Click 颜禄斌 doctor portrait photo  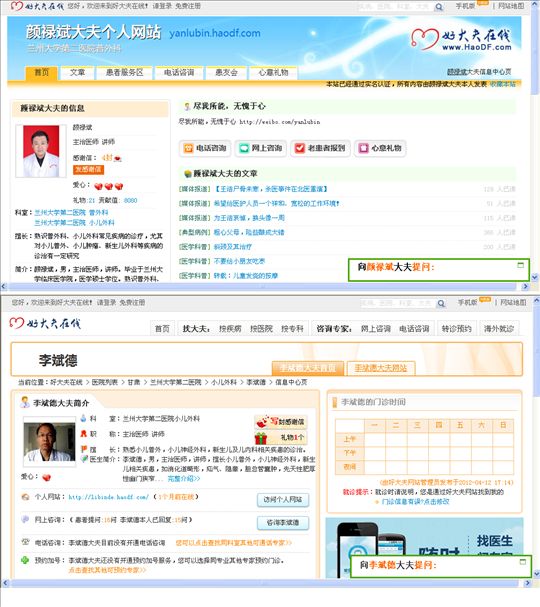41,151
